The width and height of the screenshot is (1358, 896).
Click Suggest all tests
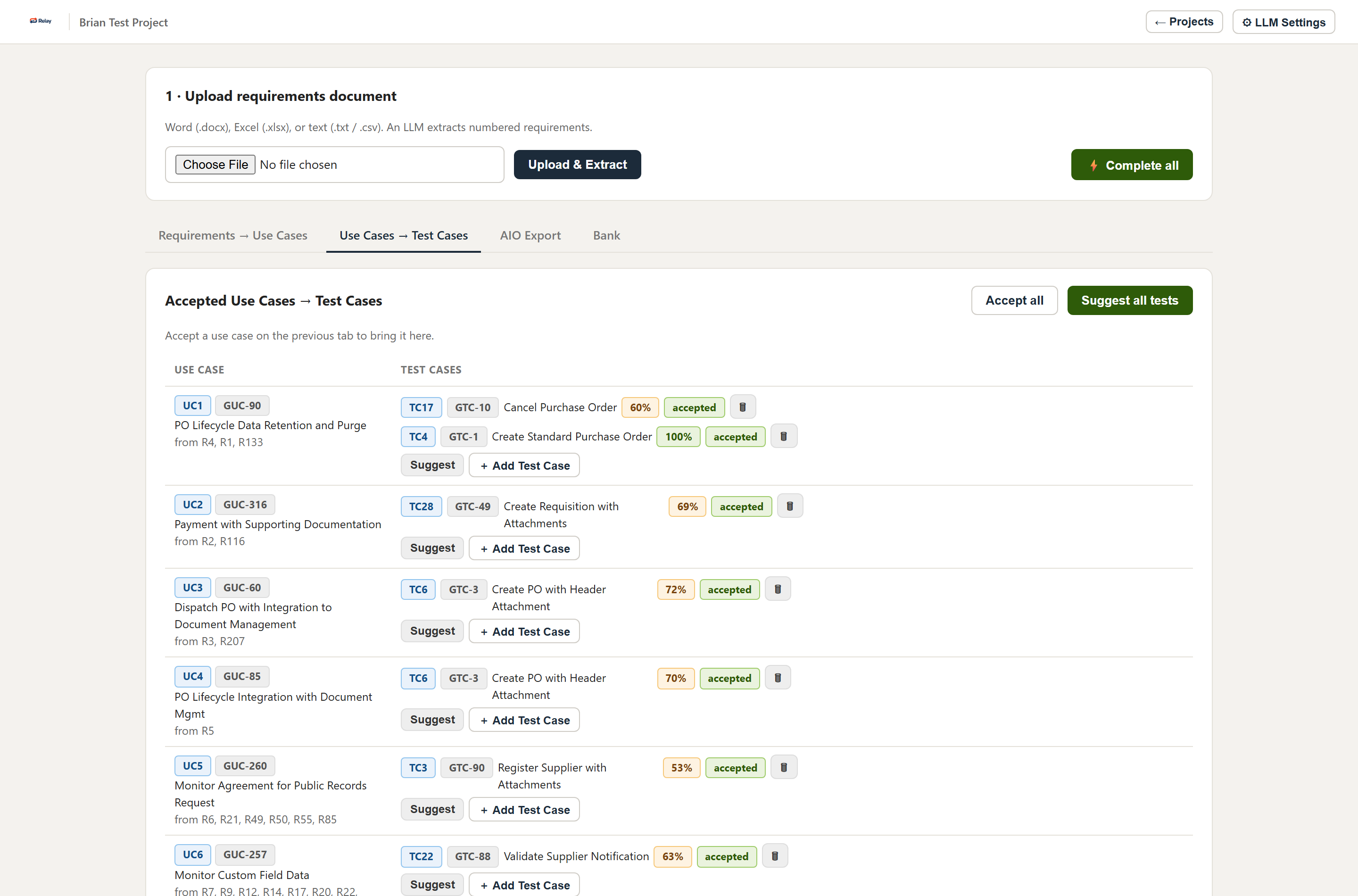[1129, 300]
